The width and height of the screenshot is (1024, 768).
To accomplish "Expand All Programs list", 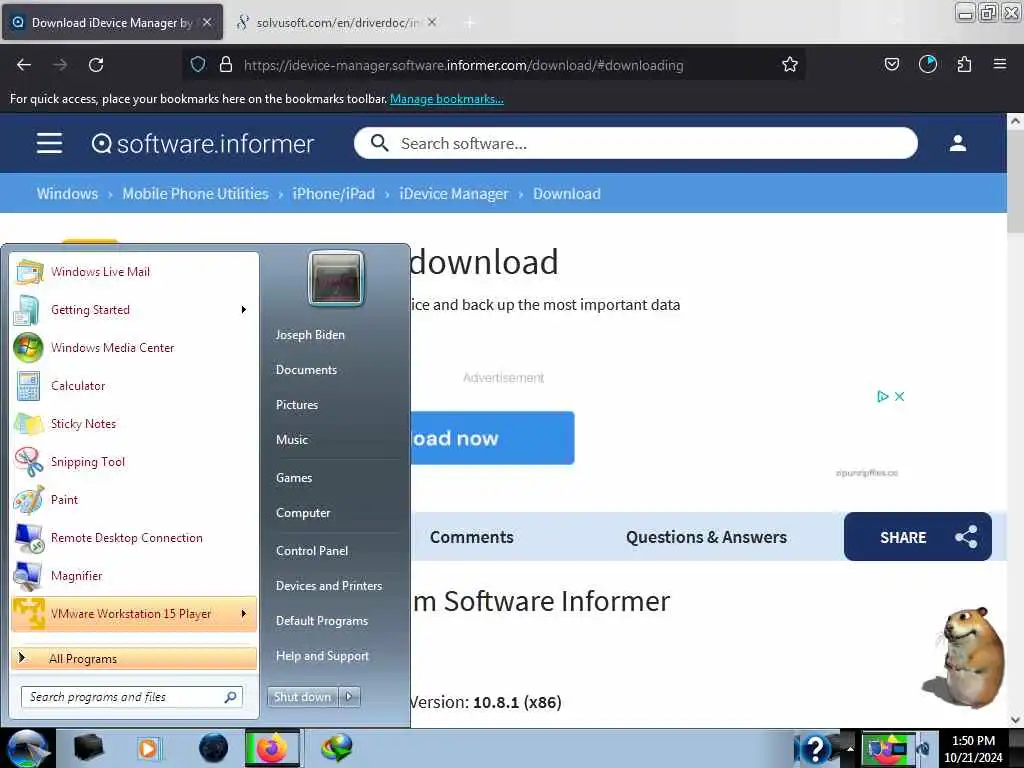I will coord(135,658).
